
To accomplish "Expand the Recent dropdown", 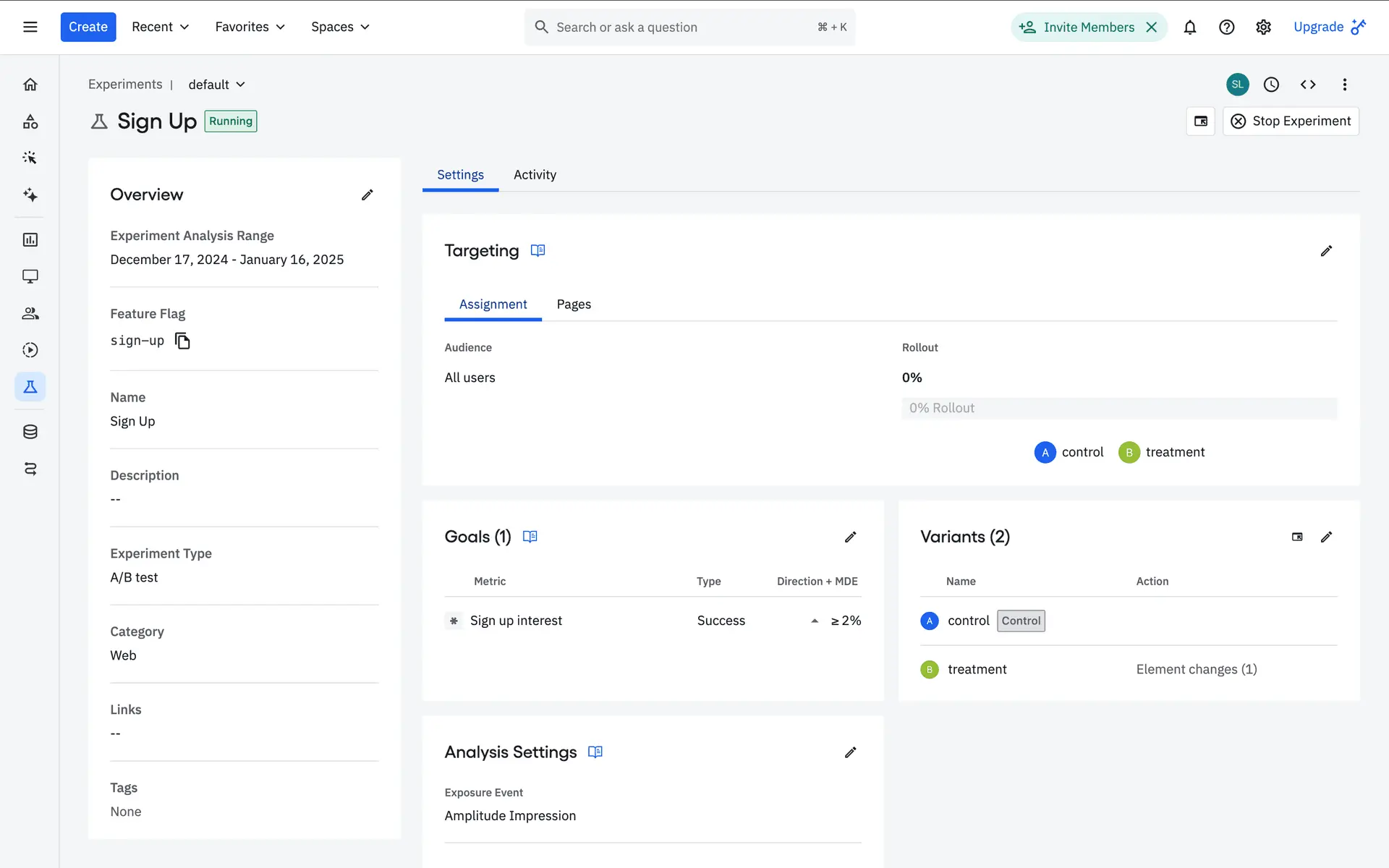I will pyautogui.click(x=160, y=27).
